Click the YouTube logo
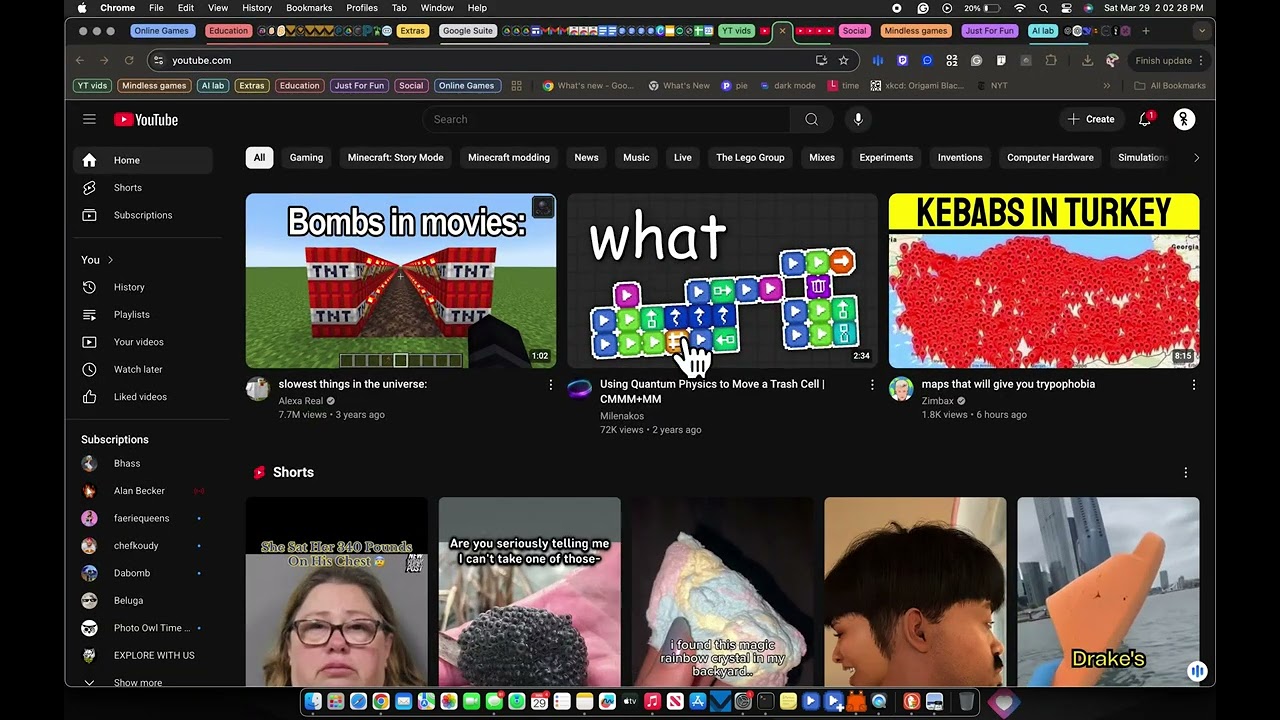 coord(146,120)
